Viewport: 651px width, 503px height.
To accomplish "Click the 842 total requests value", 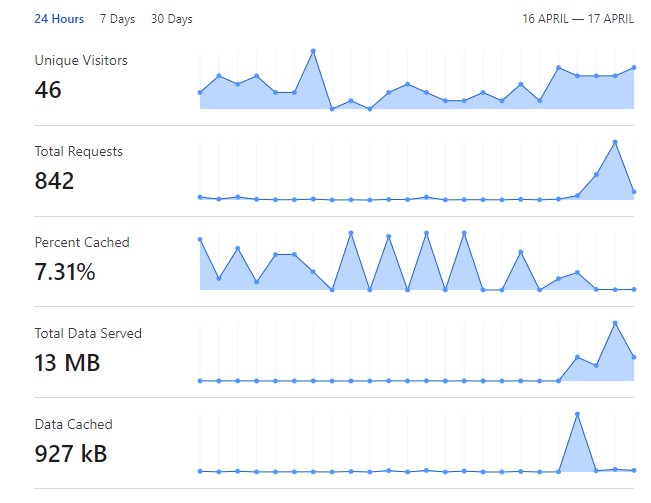I will (x=55, y=181).
